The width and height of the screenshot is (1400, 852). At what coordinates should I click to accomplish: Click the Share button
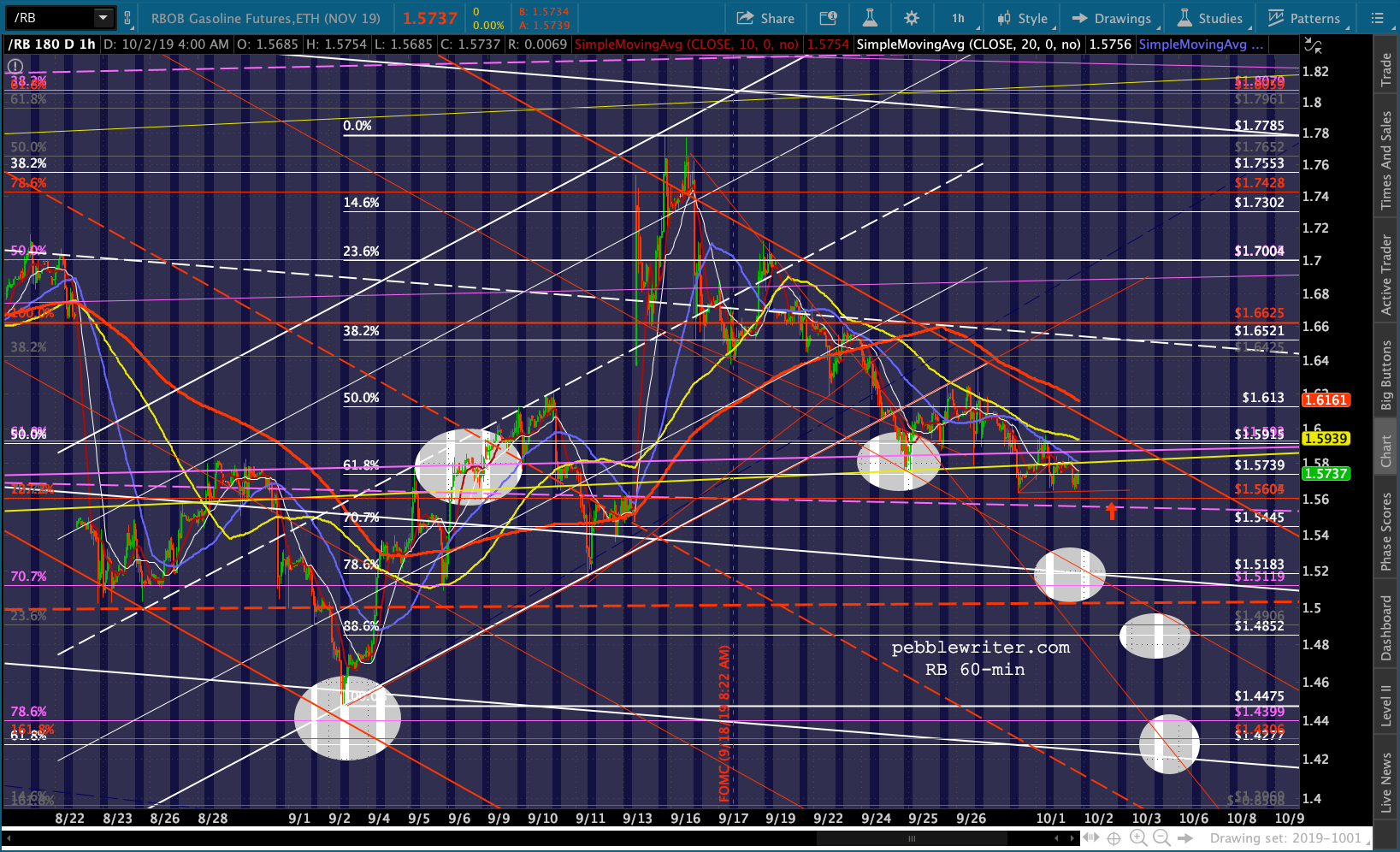(x=765, y=18)
